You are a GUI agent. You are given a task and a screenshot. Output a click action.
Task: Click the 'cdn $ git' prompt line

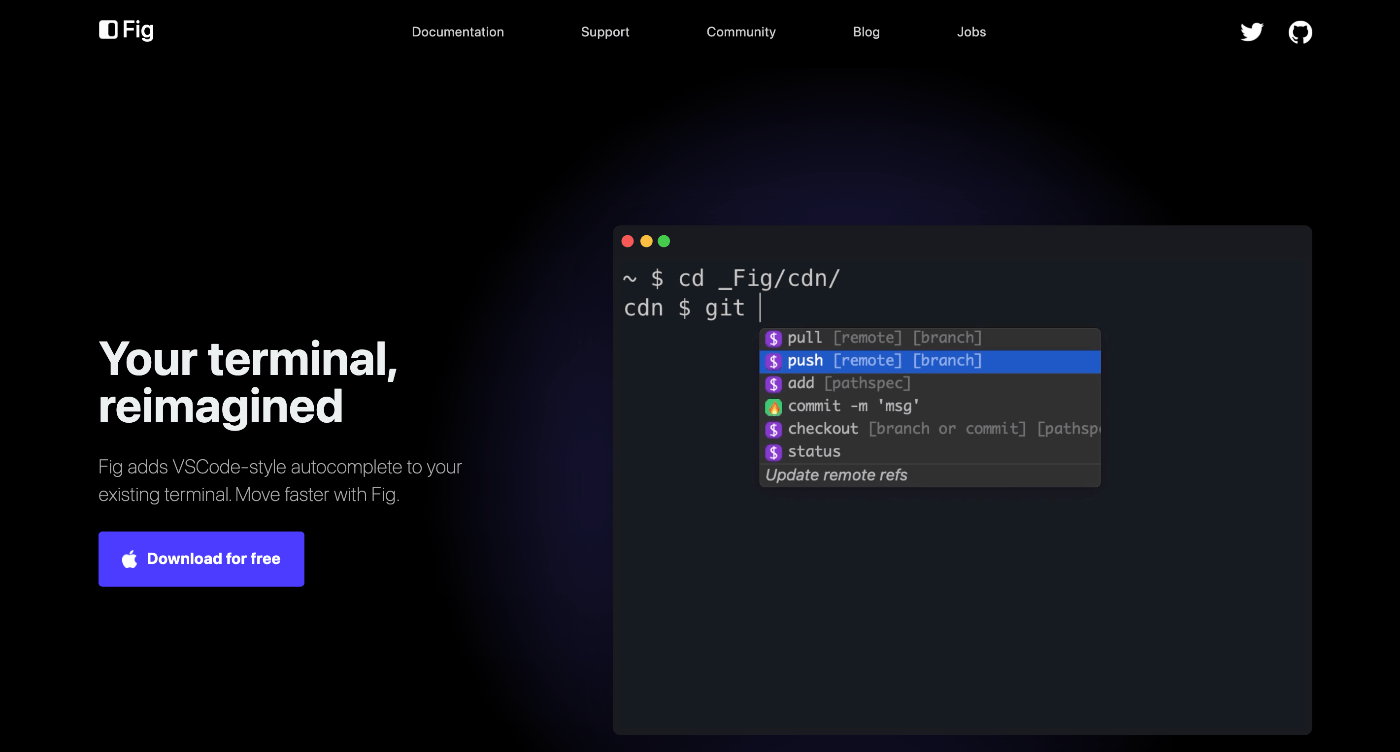point(684,308)
